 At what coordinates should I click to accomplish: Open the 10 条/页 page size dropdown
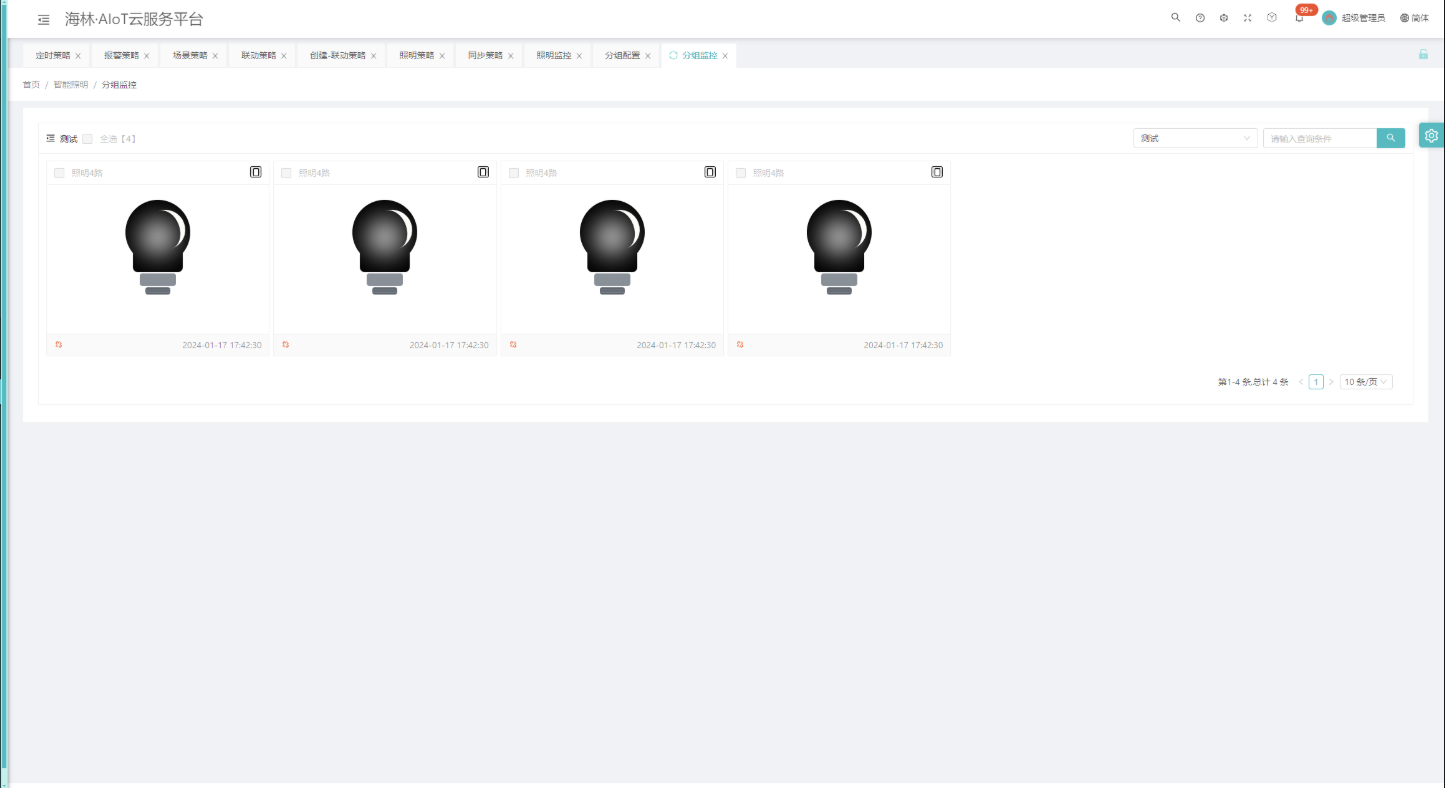click(x=1366, y=382)
